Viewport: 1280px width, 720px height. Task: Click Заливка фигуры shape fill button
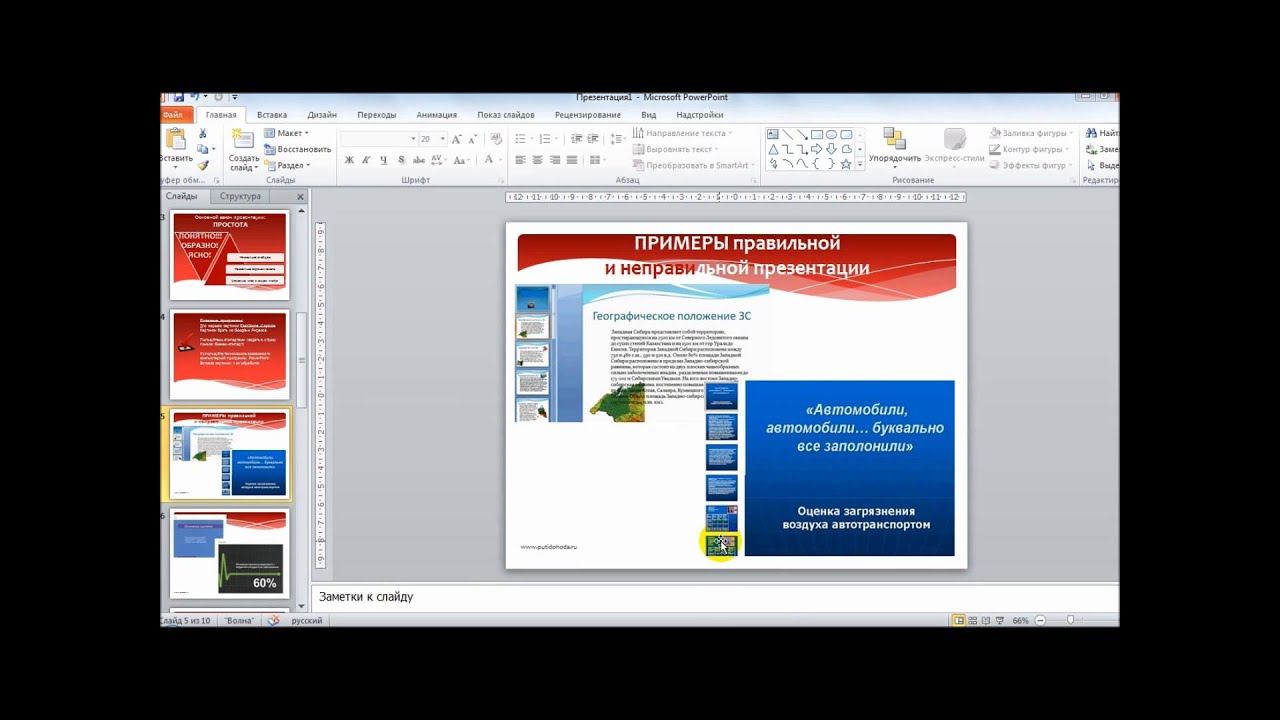pyautogui.click(x=1029, y=133)
